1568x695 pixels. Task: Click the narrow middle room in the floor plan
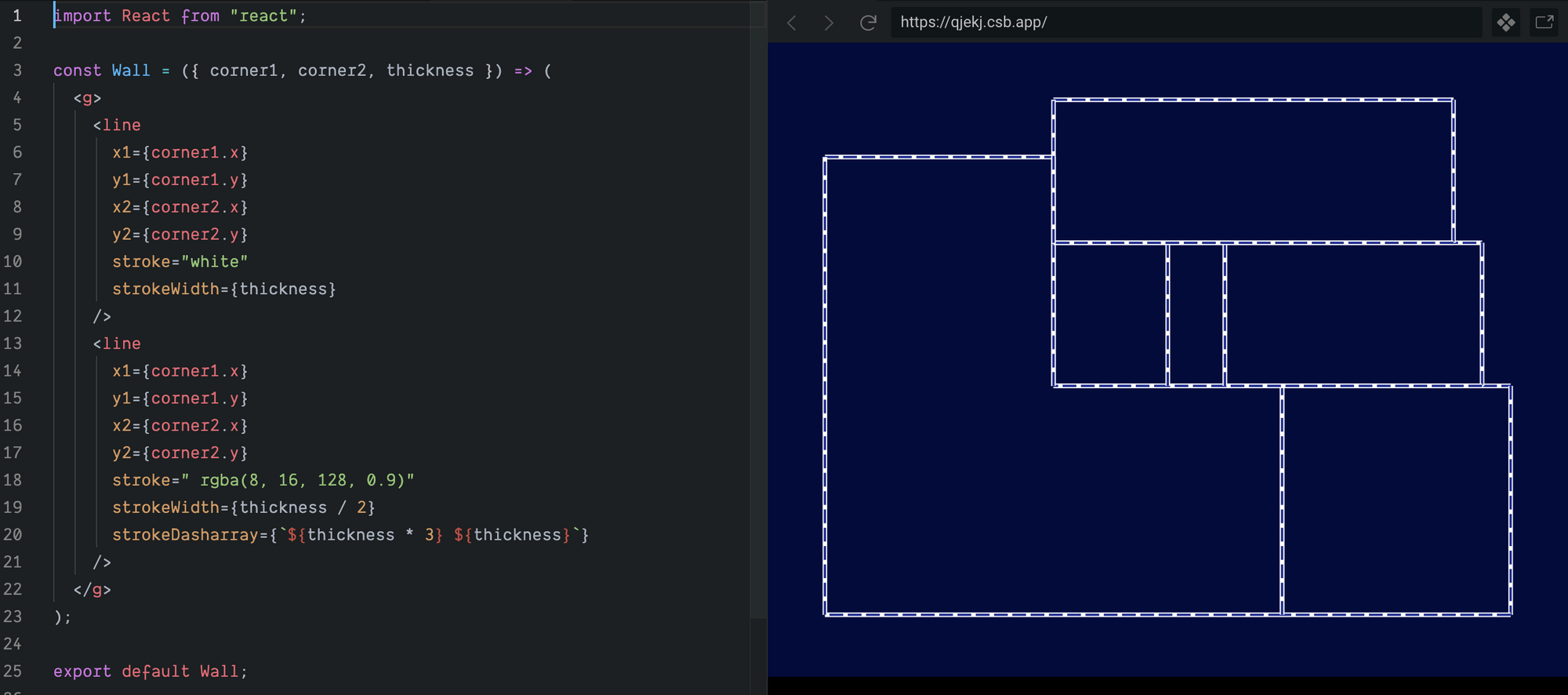click(1196, 314)
